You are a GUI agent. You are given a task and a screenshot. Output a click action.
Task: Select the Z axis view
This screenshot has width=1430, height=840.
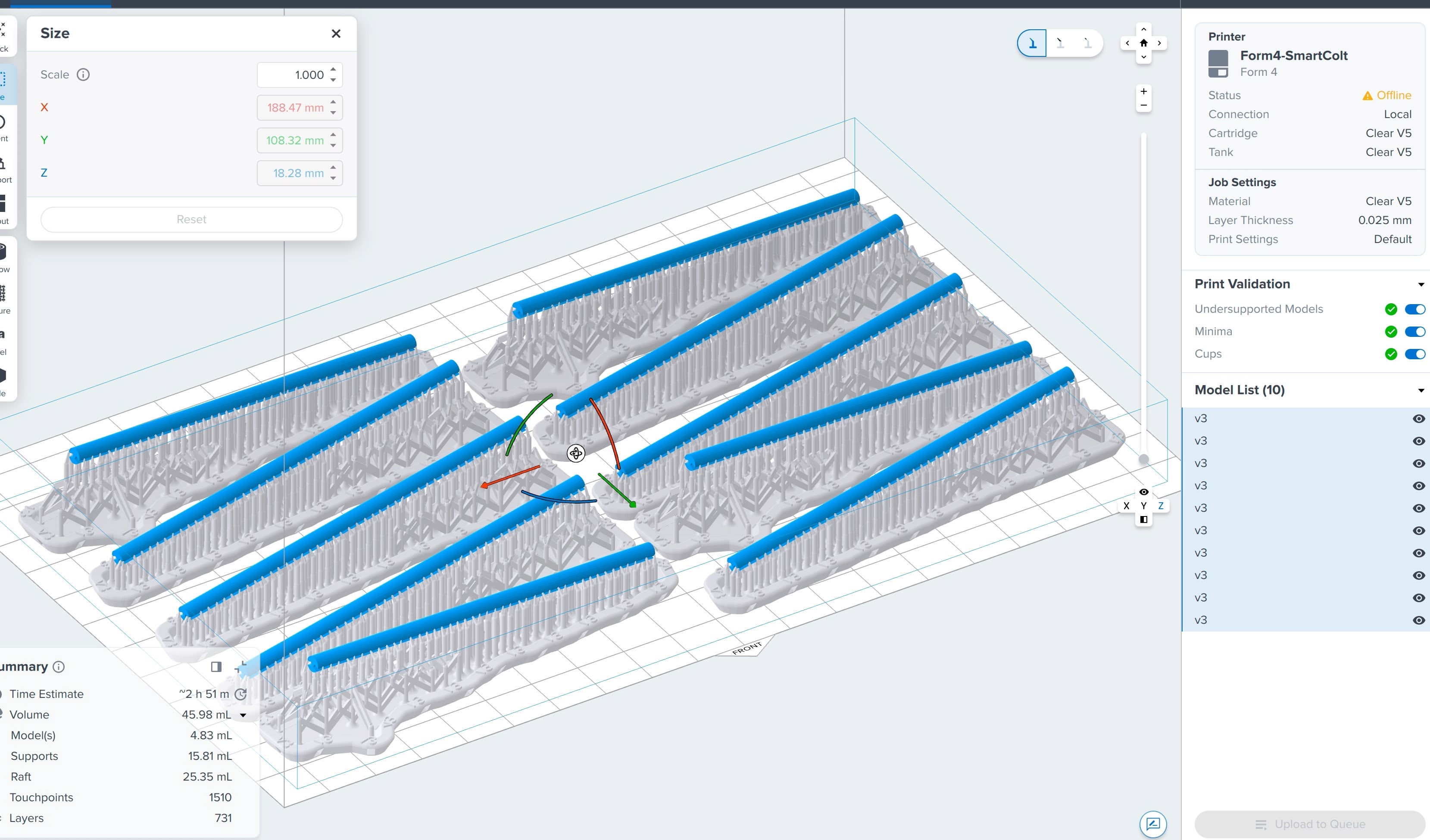point(1161,506)
